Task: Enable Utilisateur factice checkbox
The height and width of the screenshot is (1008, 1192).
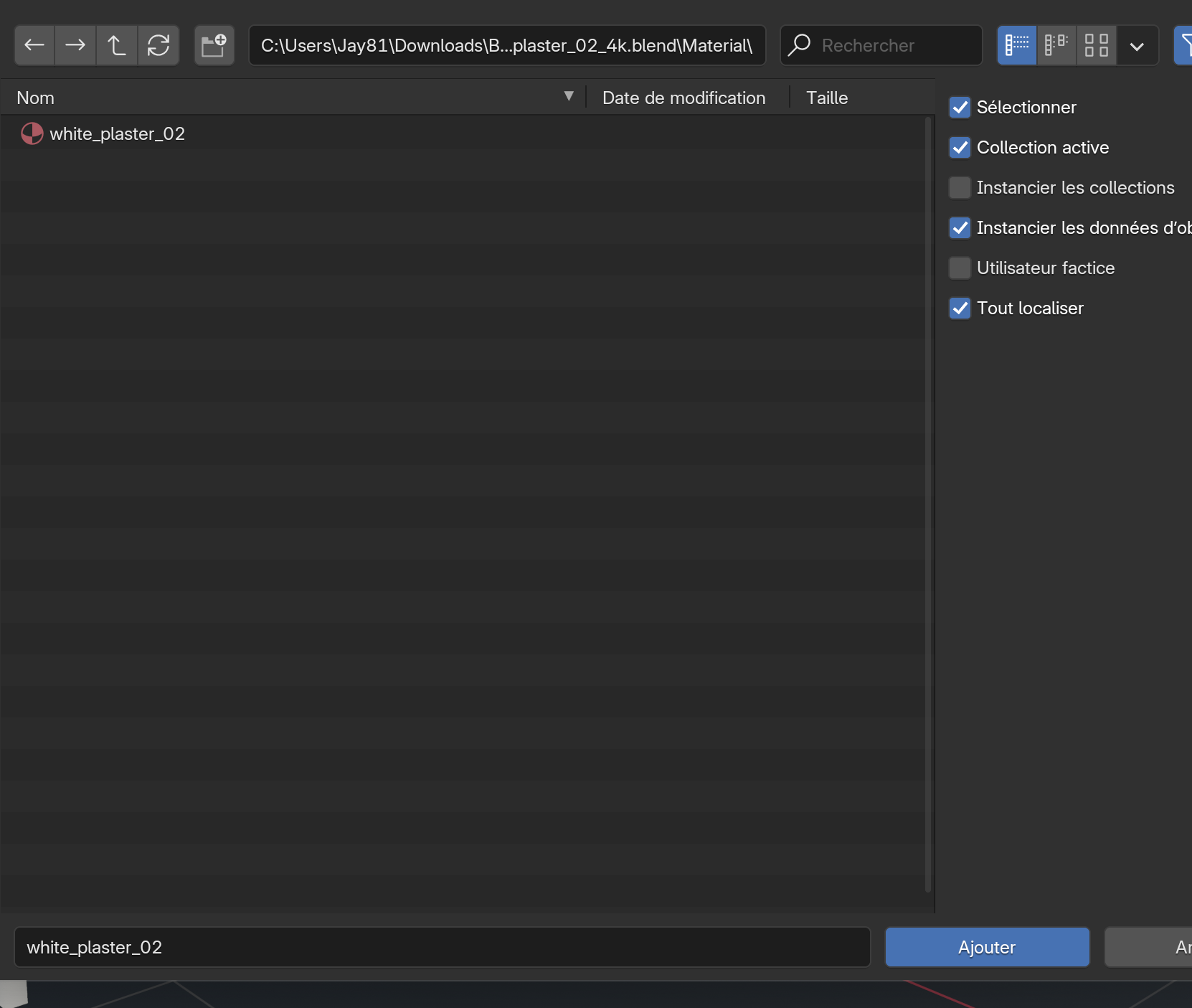Action: point(960,268)
